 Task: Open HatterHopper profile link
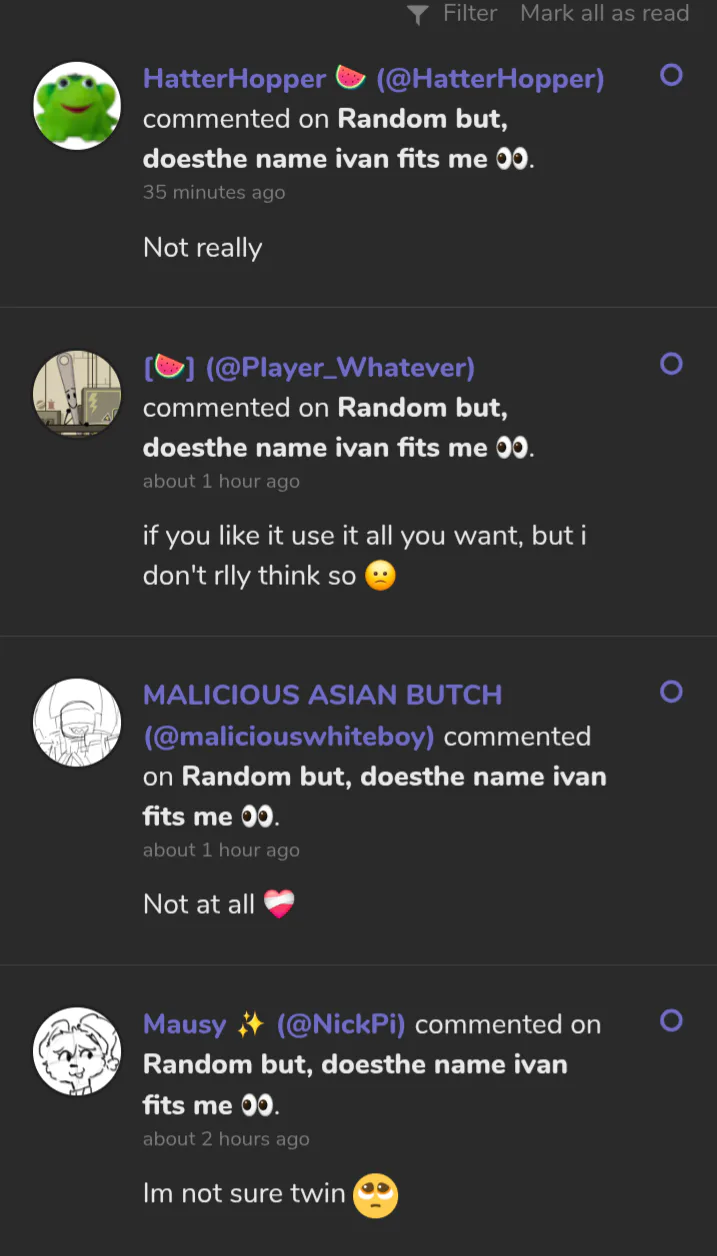(373, 79)
